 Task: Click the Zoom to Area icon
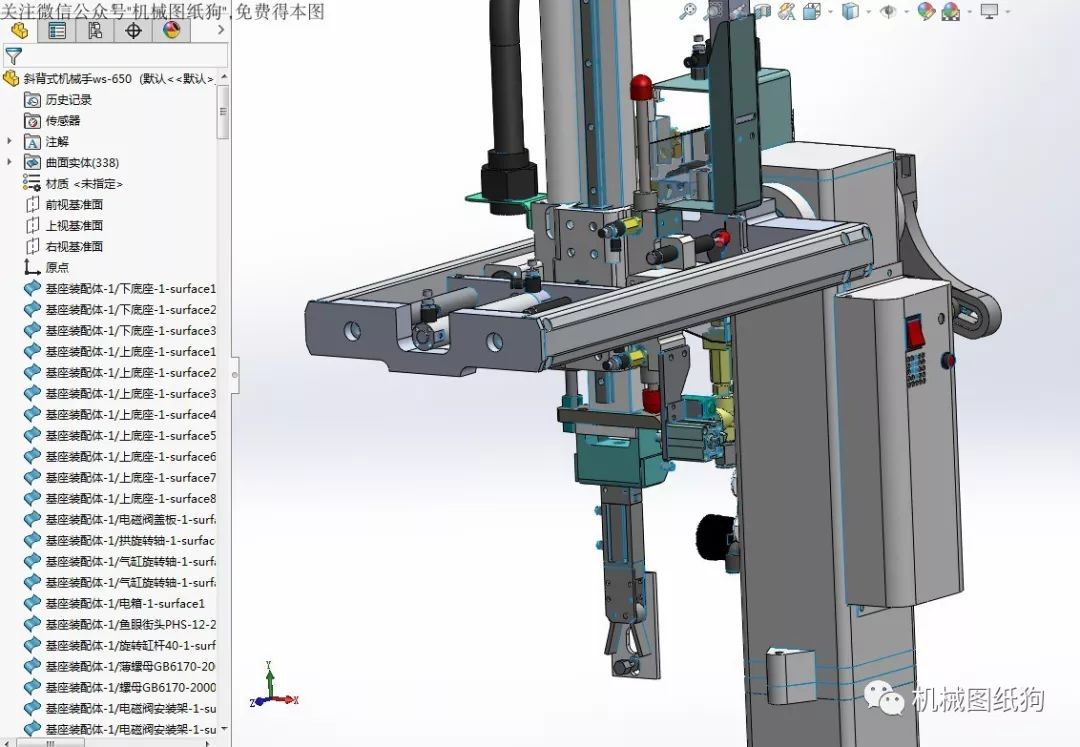[x=714, y=11]
